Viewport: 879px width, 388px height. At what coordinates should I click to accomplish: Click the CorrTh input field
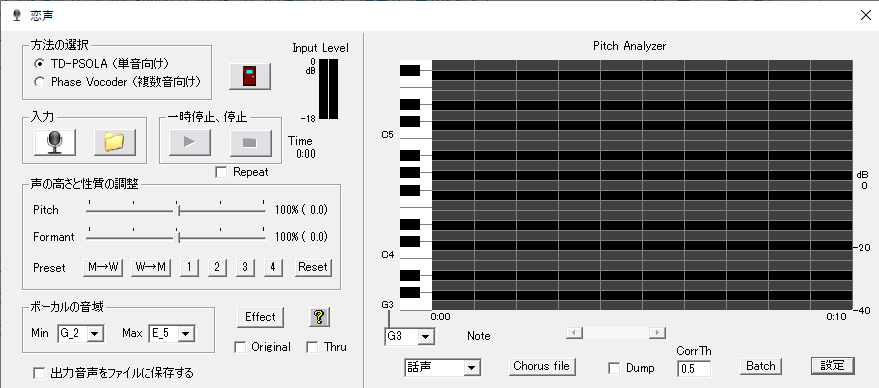click(x=694, y=369)
